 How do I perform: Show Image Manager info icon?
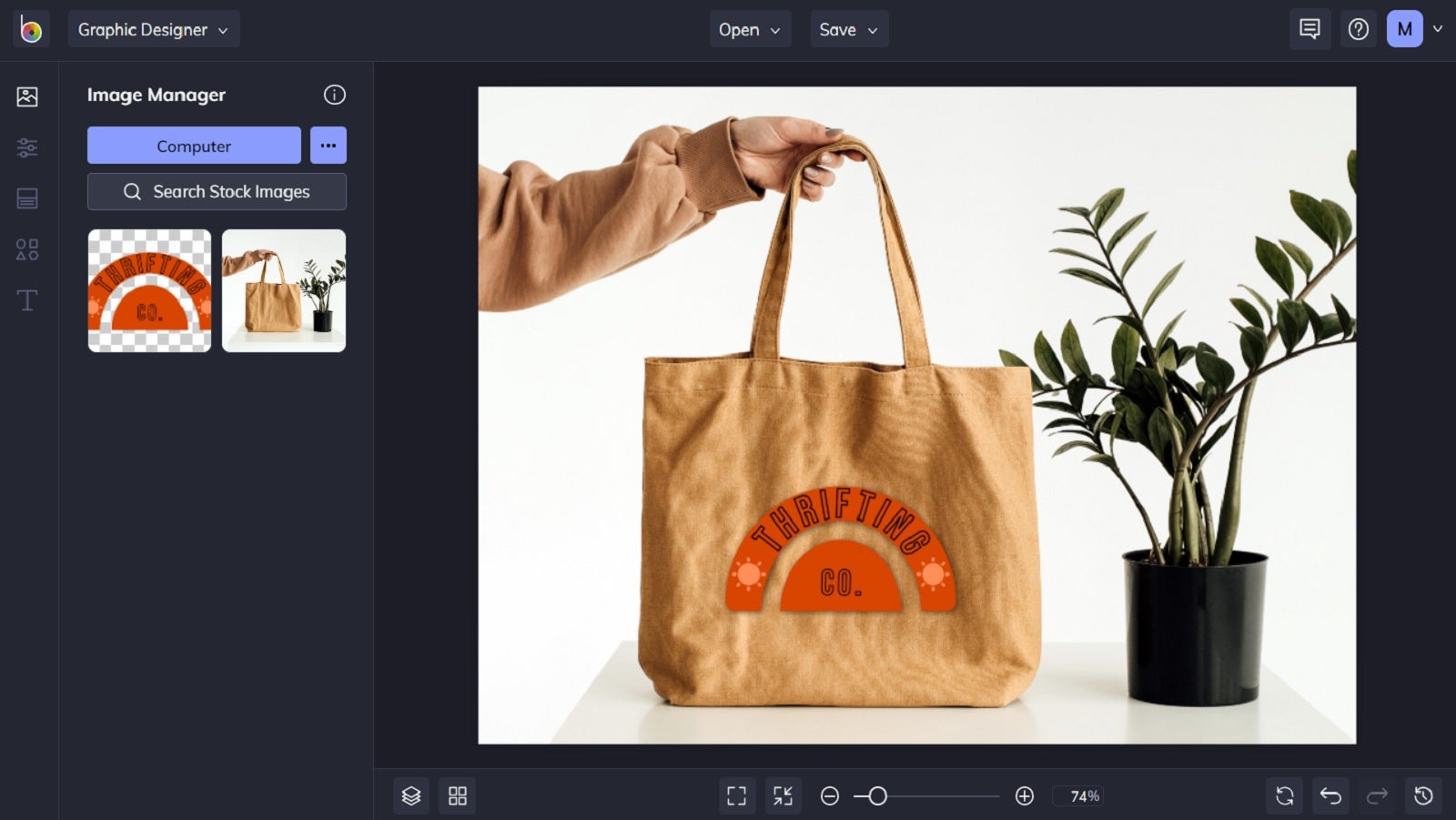tap(335, 95)
